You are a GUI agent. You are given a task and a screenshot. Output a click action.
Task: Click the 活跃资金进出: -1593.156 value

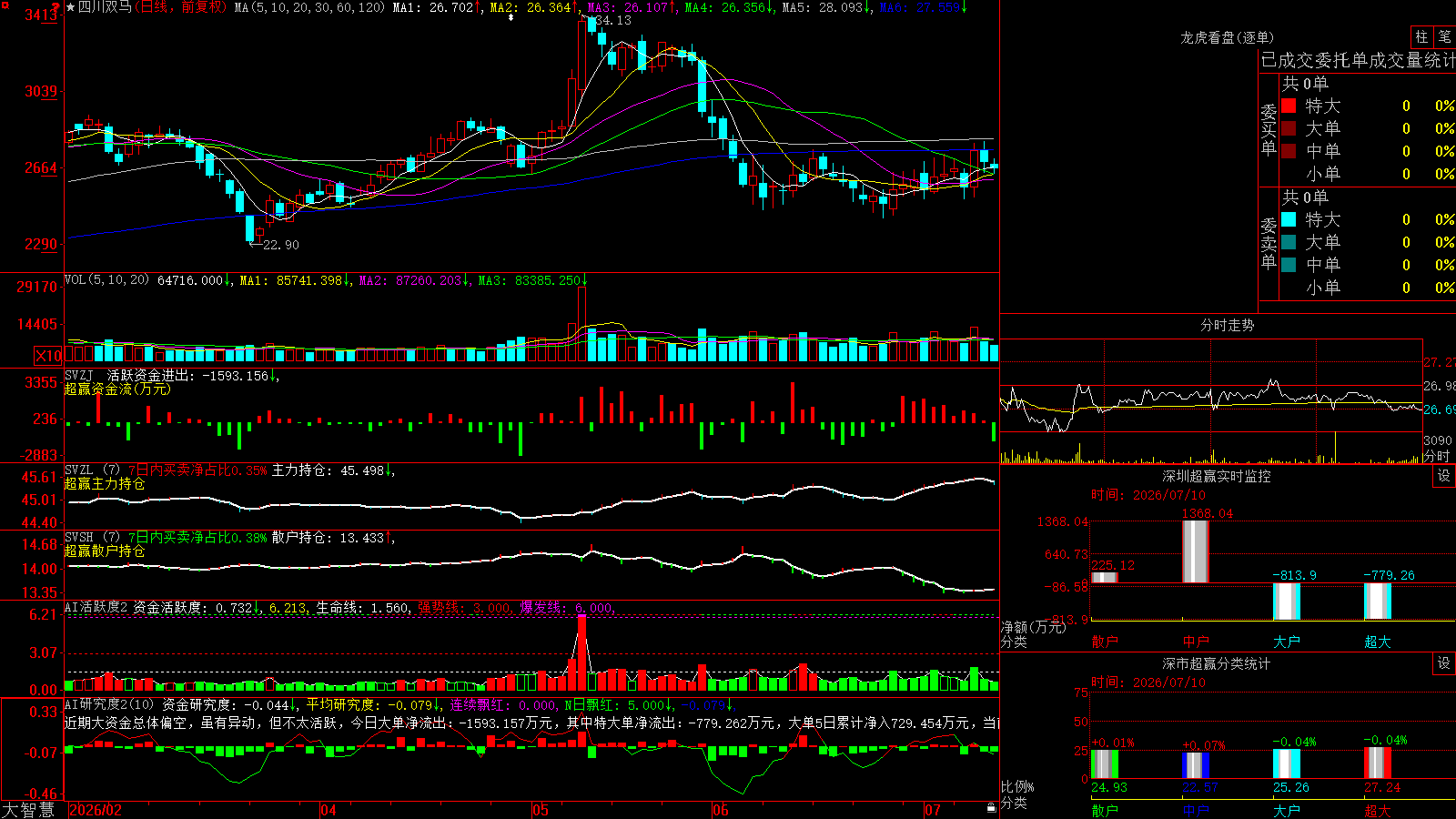click(x=189, y=375)
